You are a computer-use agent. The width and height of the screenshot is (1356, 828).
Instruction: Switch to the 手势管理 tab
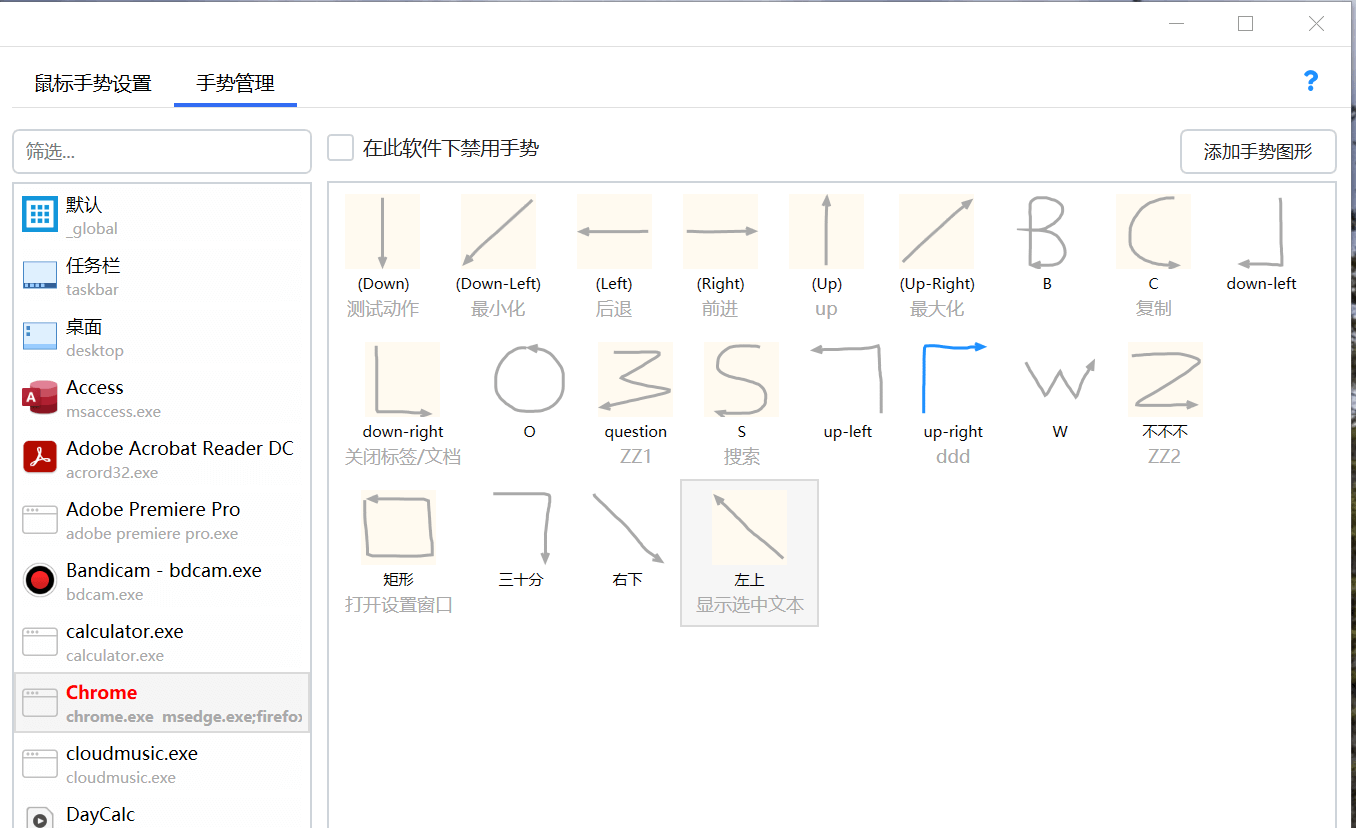235,83
